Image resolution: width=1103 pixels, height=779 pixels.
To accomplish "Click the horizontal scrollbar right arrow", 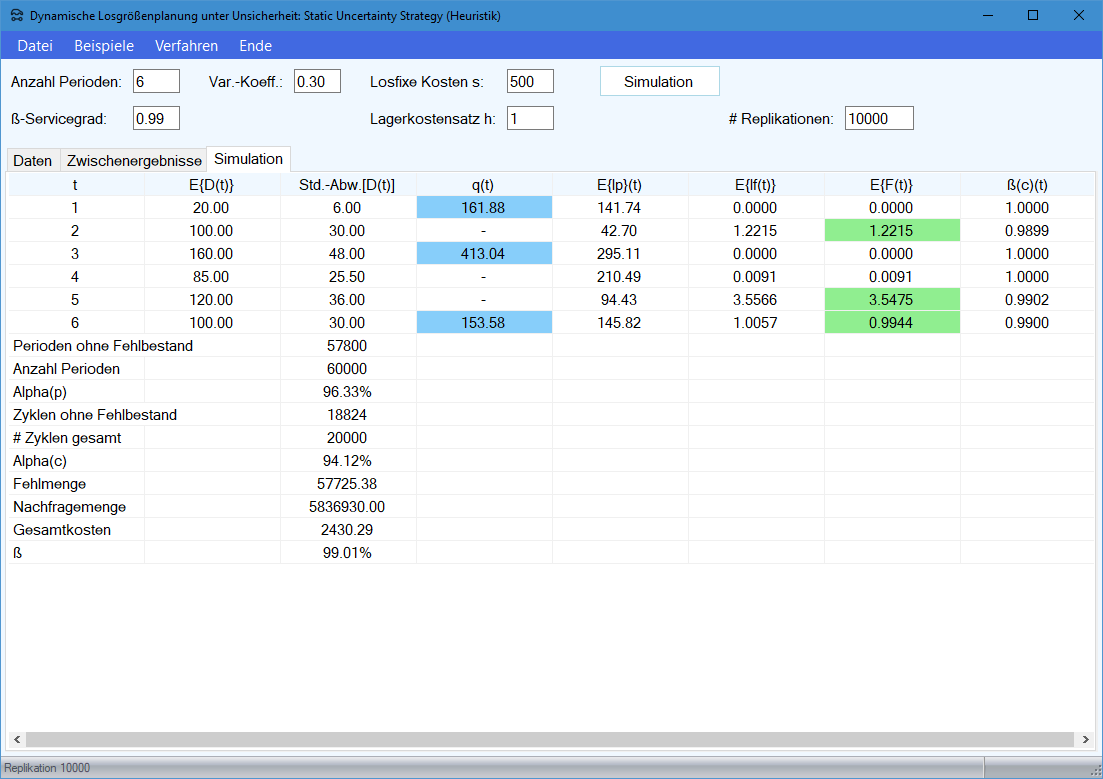I will pyautogui.click(x=1087, y=740).
